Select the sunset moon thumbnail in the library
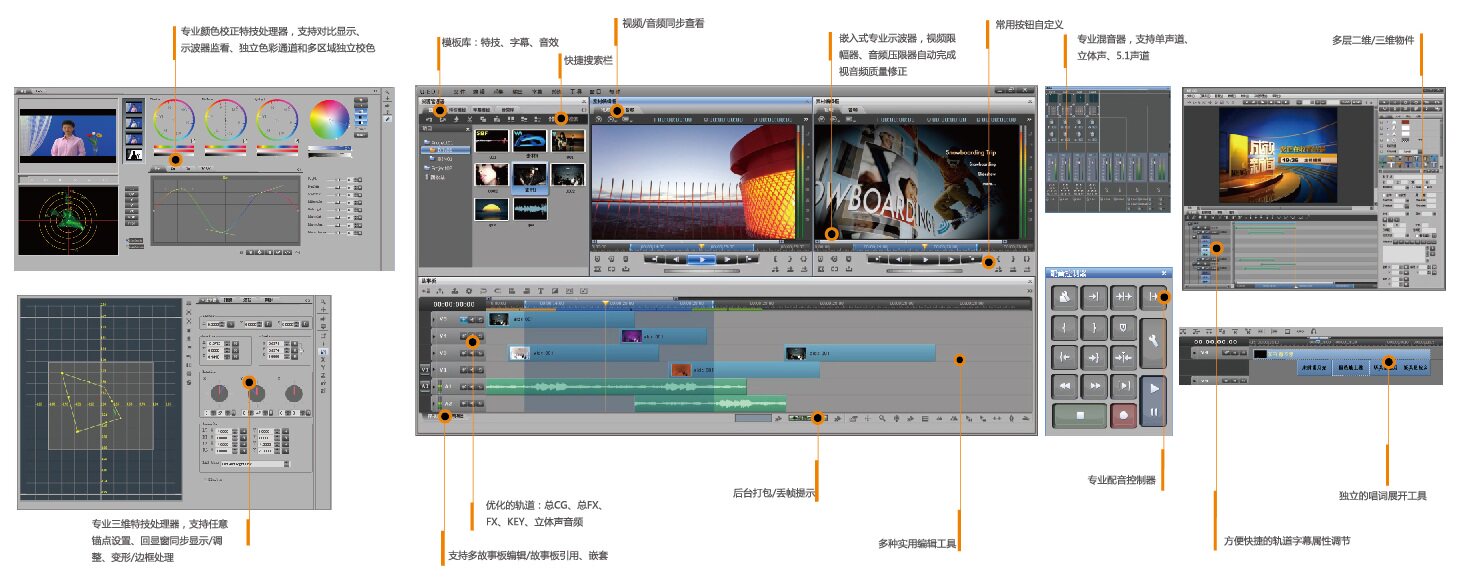The width and height of the screenshot is (1464, 585). click(492, 208)
